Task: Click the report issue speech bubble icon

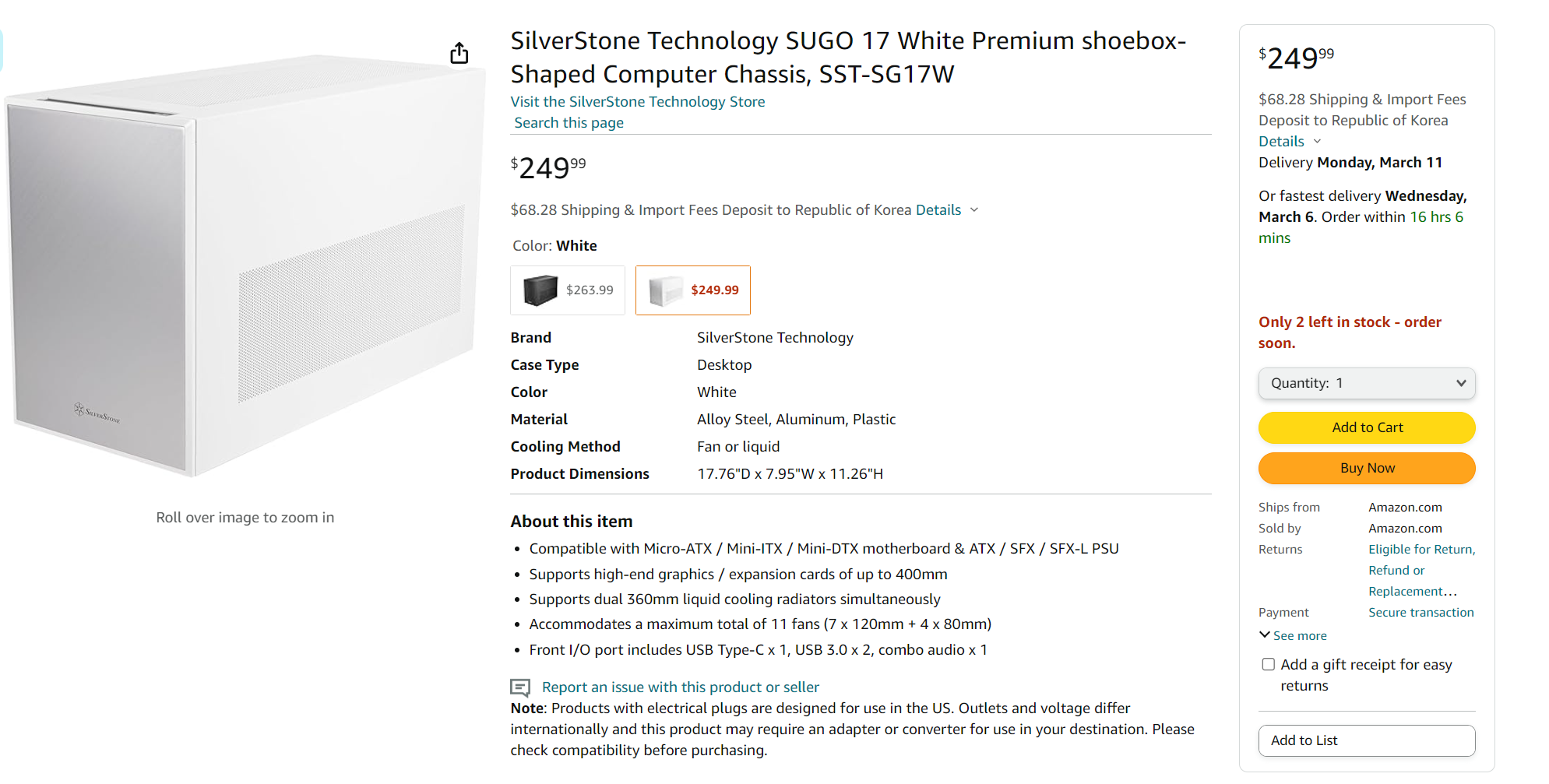Action: (519, 687)
